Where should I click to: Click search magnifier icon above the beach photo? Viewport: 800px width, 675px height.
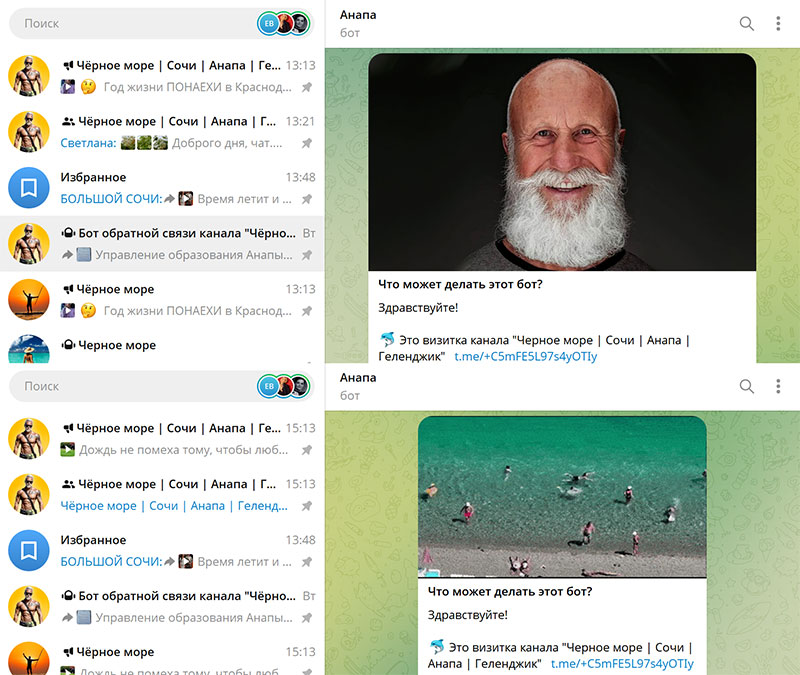click(x=747, y=386)
